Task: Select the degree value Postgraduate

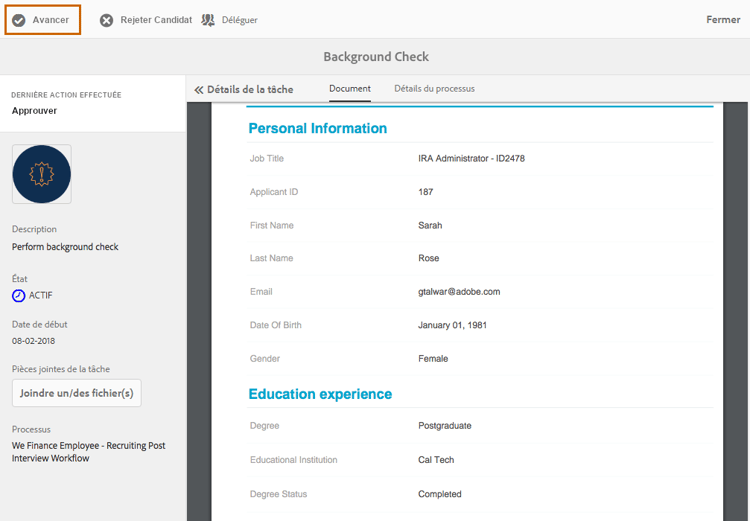Action: [445, 426]
